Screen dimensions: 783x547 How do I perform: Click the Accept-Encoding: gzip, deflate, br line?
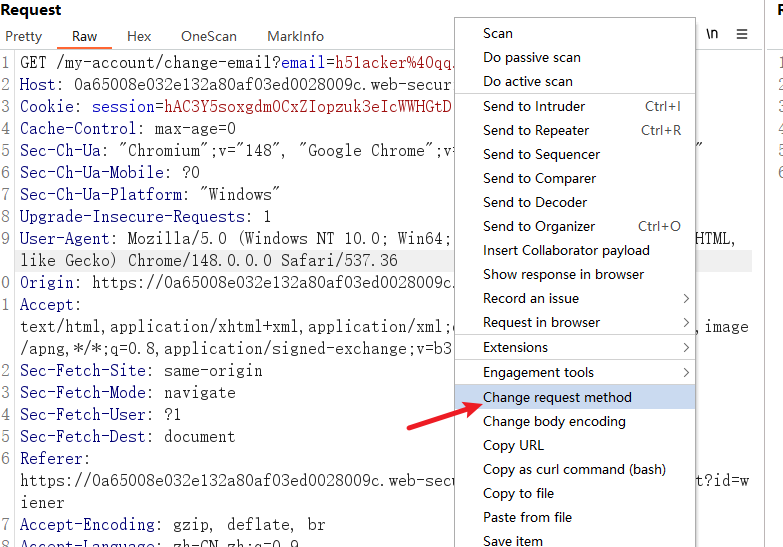point(173,524)
